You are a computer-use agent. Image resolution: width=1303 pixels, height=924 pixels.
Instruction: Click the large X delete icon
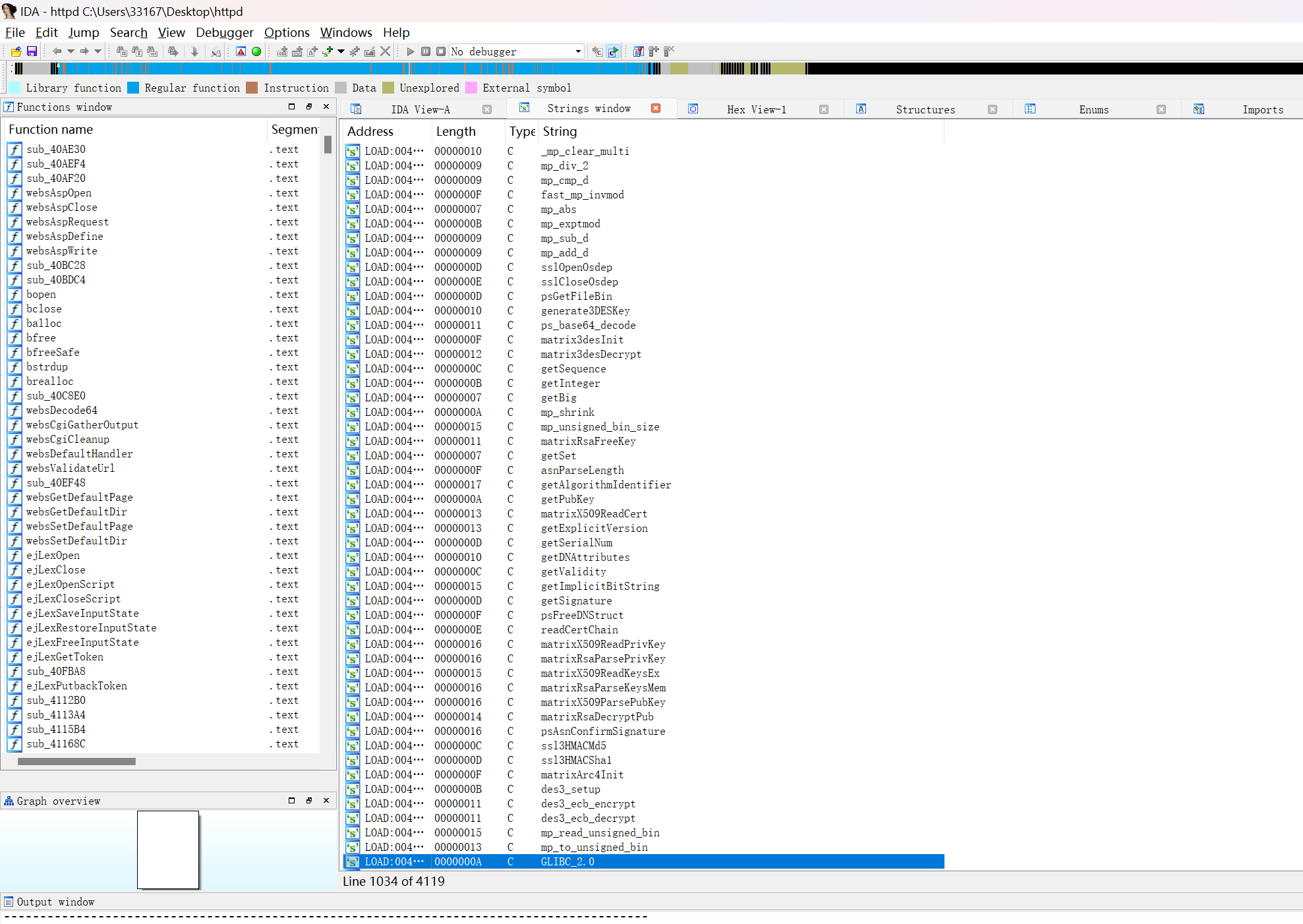point(386,51)
